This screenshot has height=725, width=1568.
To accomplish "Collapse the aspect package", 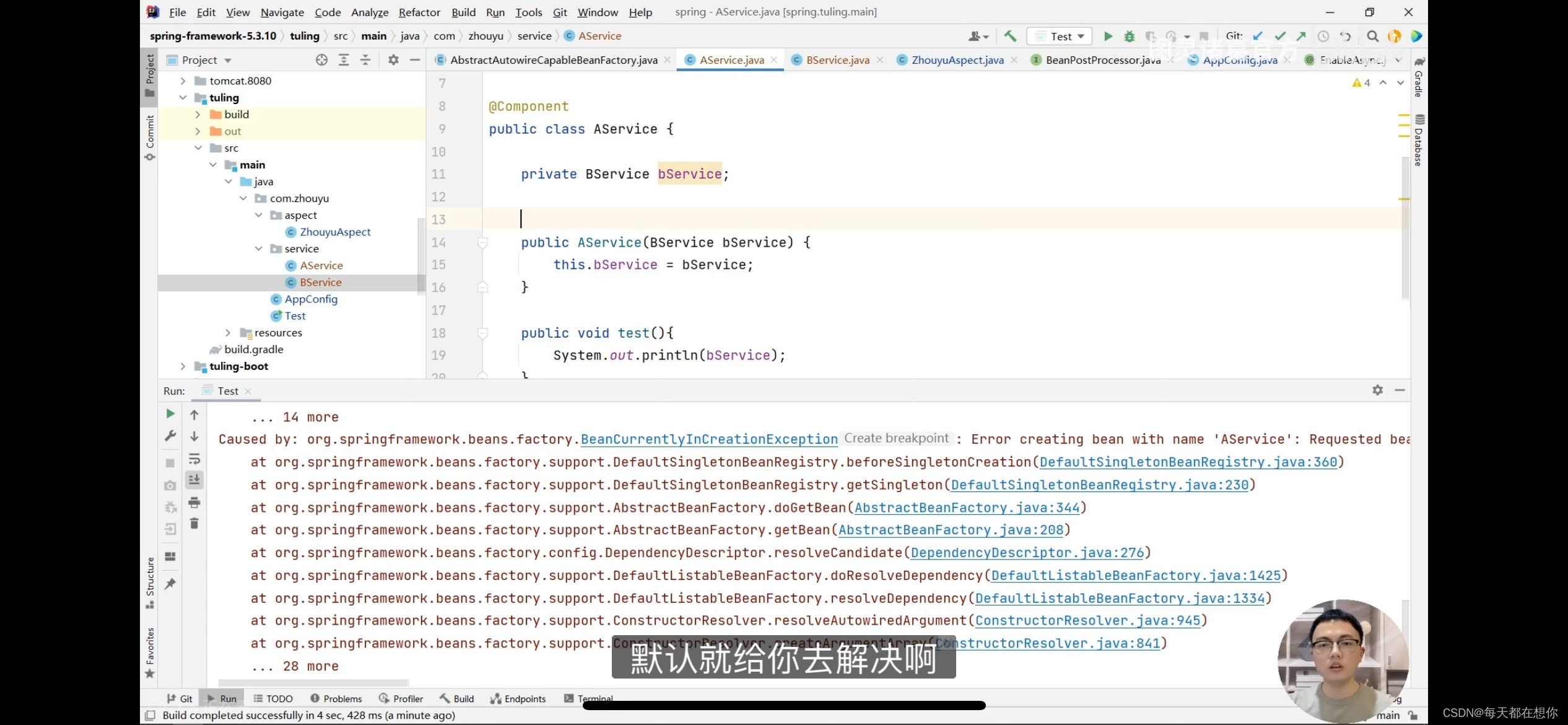I will 258,215.
